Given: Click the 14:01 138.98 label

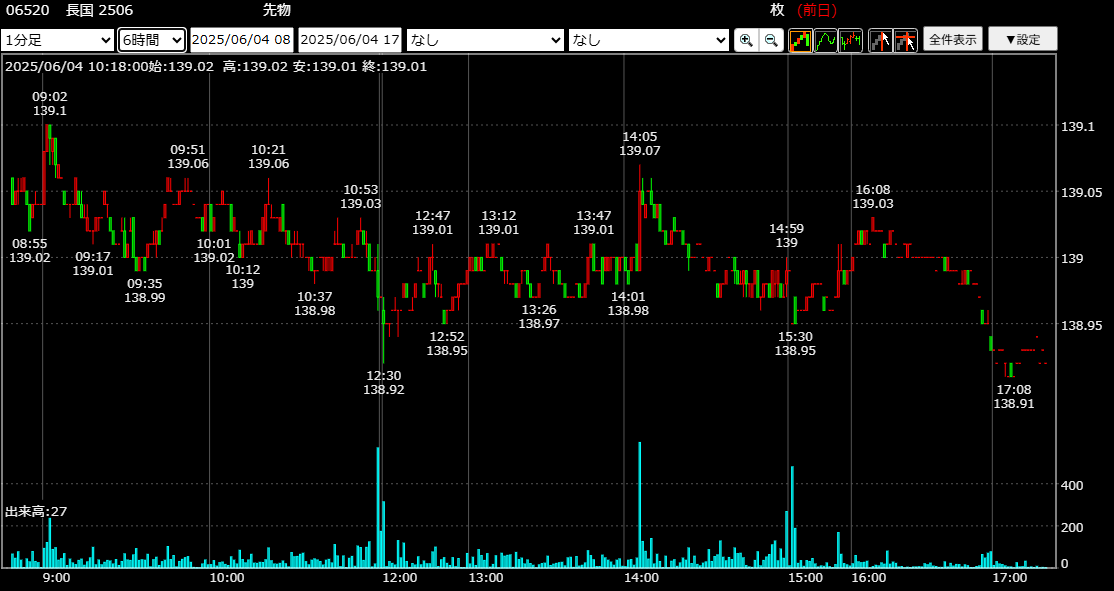Looking at the screenshot, I should point(628,303).
